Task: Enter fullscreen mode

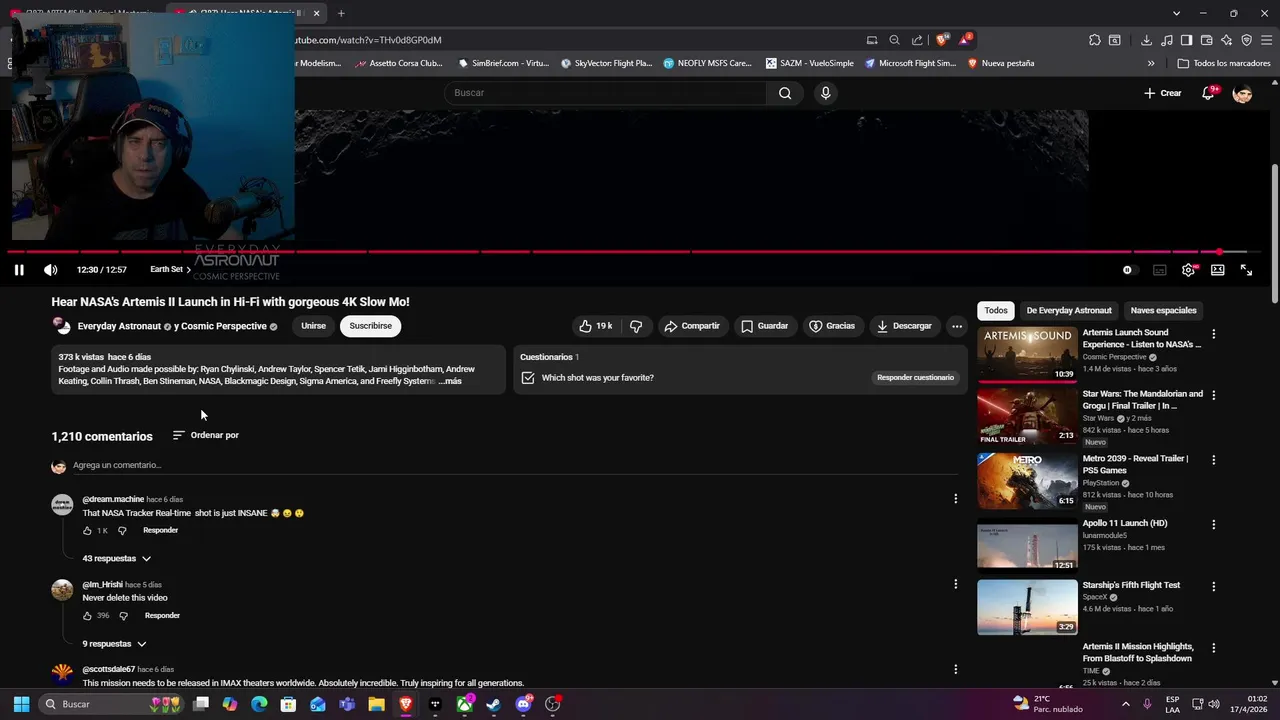Action: [1246, 270]
